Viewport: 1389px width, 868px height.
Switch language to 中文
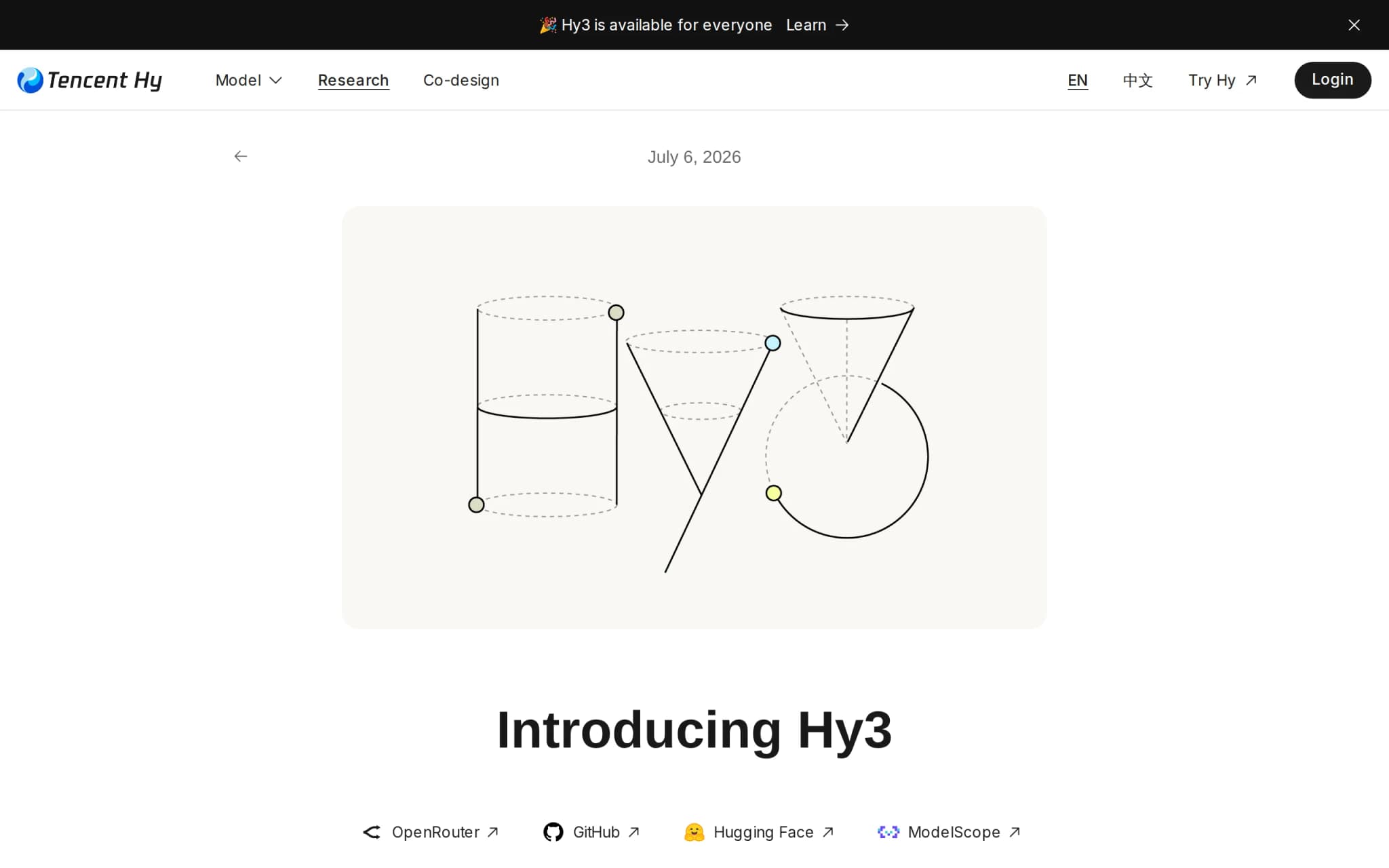(x=1137, y=80)
